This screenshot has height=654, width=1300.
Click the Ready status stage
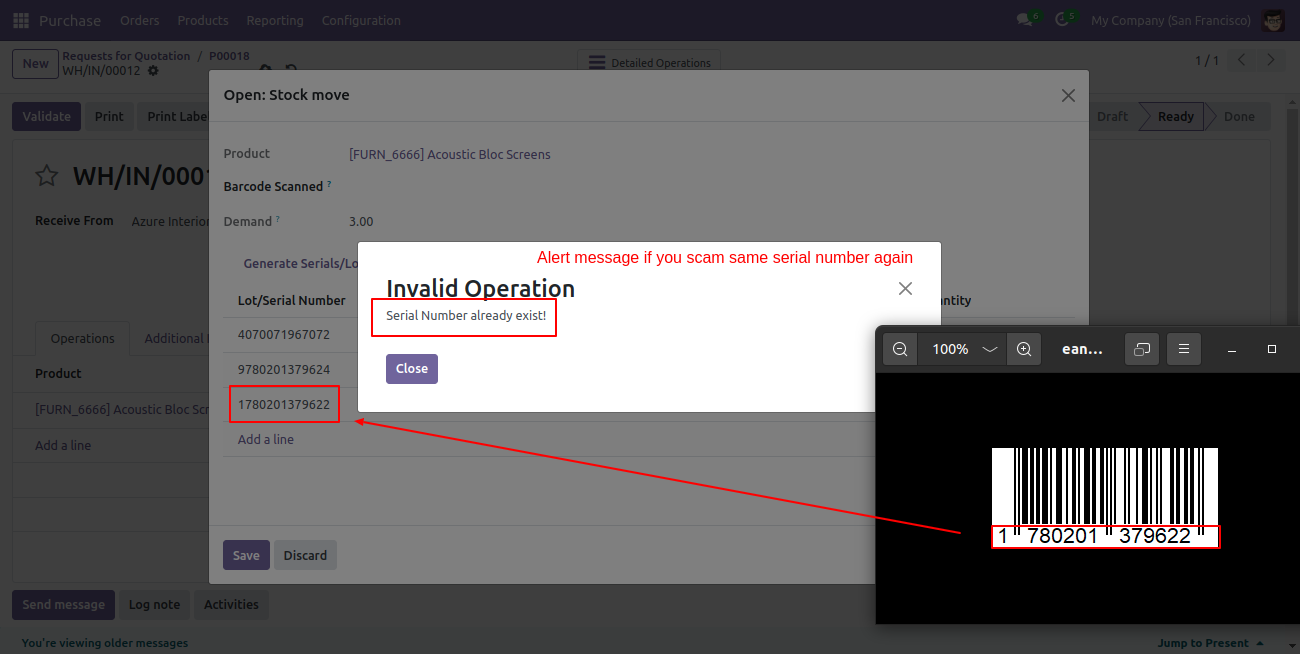coord(1175,116)
